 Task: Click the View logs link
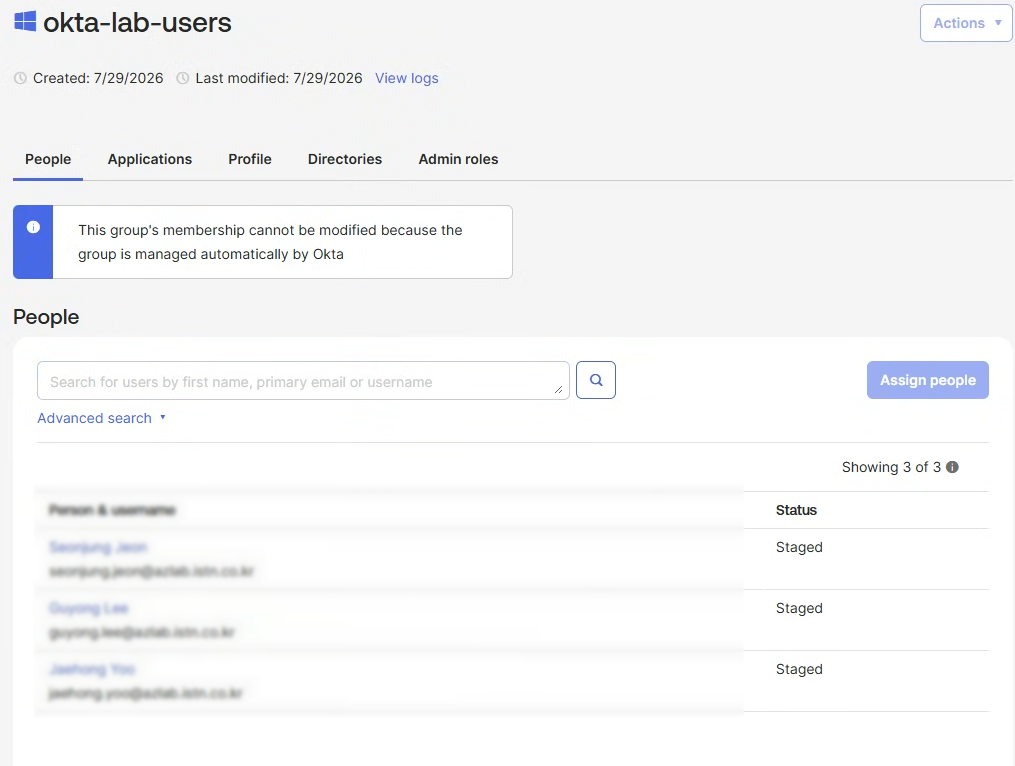point(407,78)
